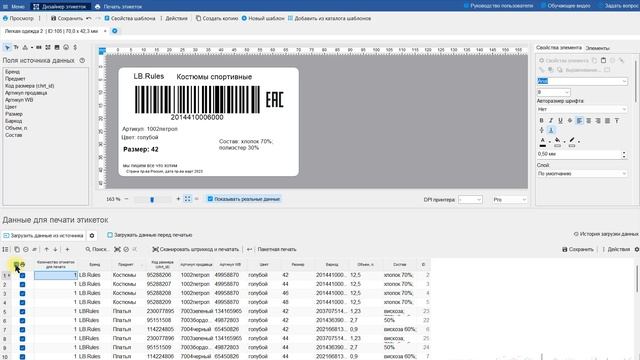This screenshot has height=360, width=640.
Task: Adjust the zoom slider handle
Action: tap(152, 200)
